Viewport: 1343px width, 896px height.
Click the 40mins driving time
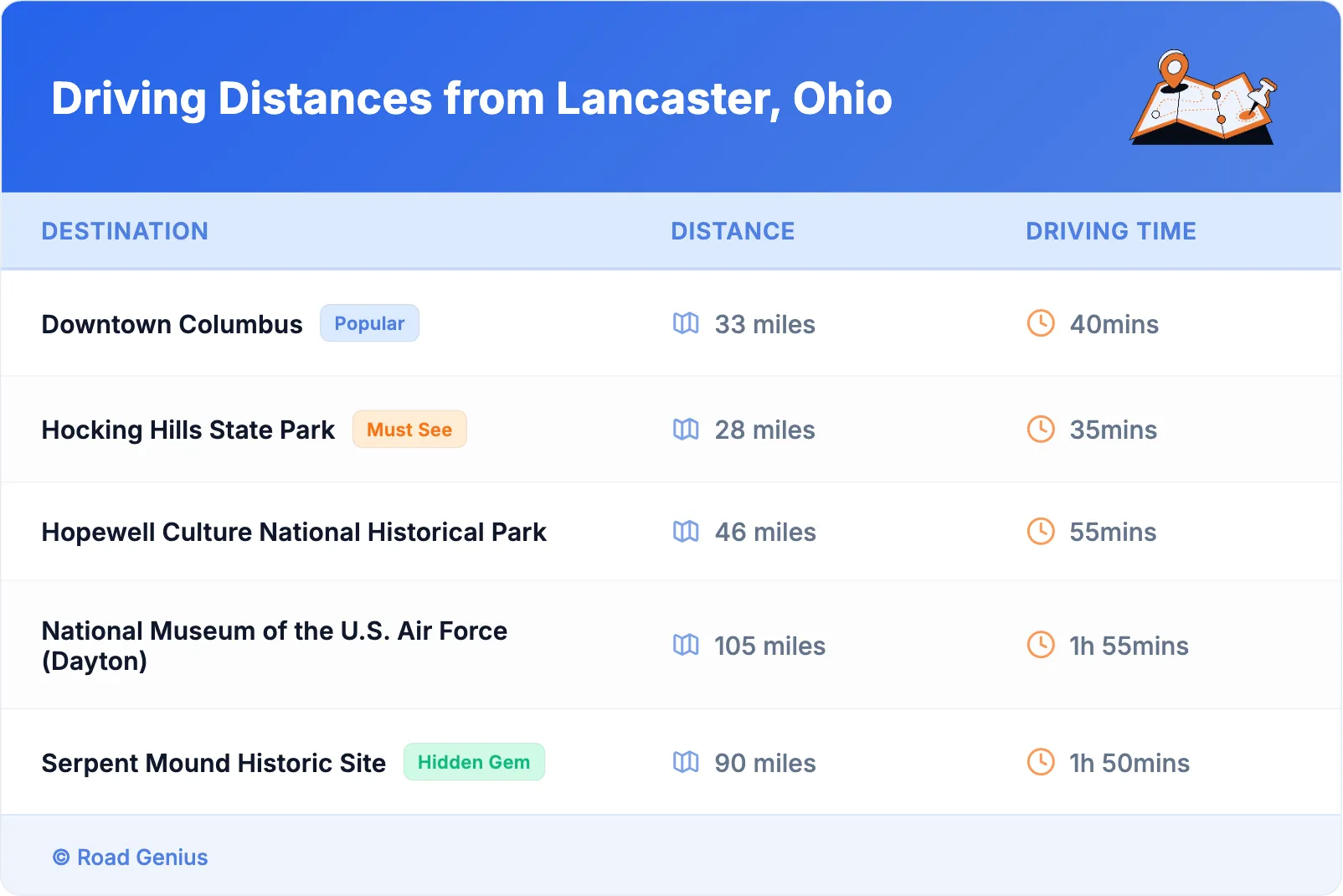1114,324
